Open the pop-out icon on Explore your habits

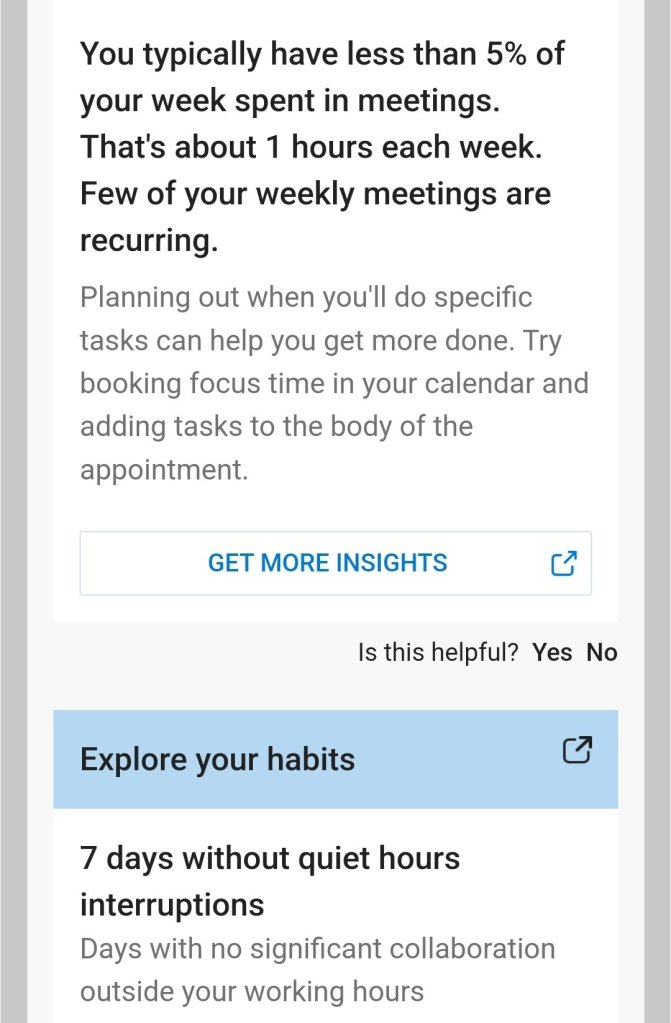click(577, 751)
